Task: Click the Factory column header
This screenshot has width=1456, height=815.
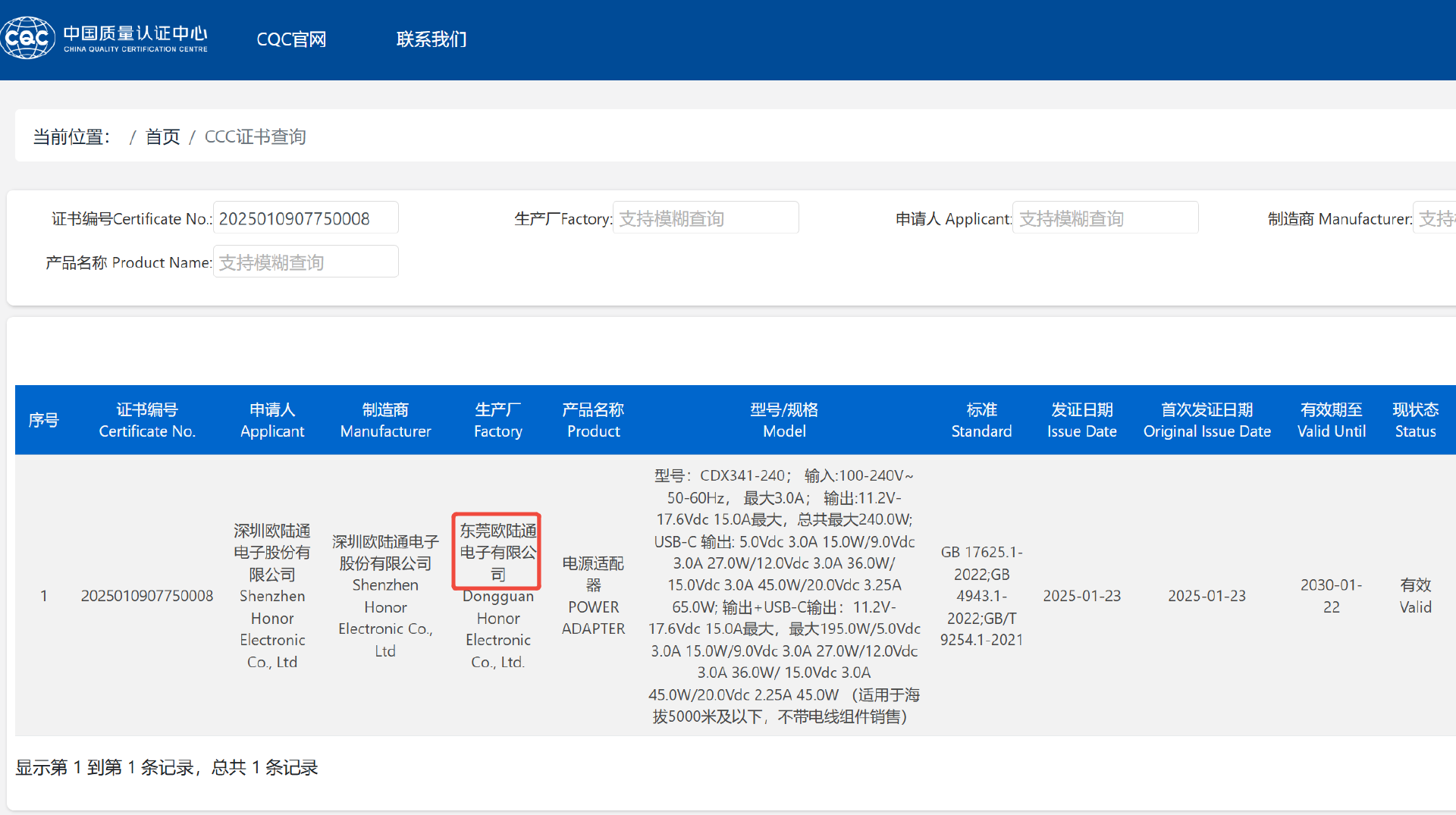Action: pos(498,420)
